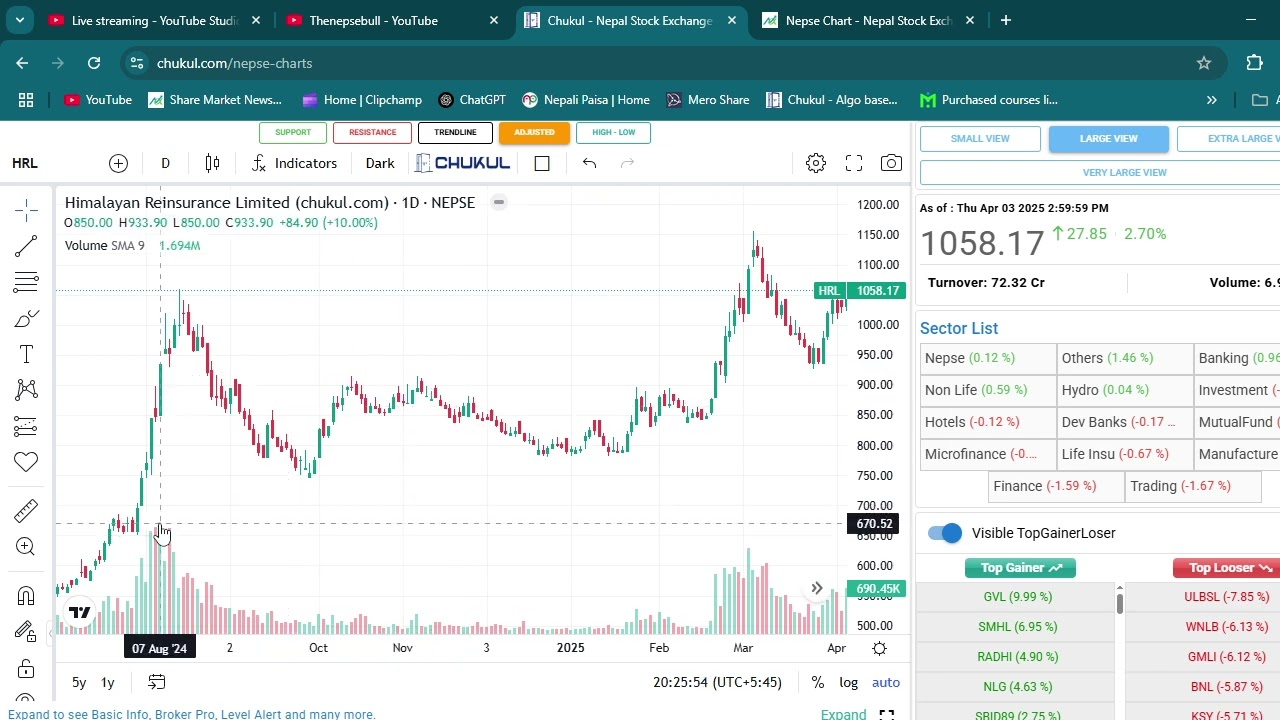This screenshot has width=1280, height=720.
Task: Select the crosshair cursor tool
Action: (x=26, y=208)
